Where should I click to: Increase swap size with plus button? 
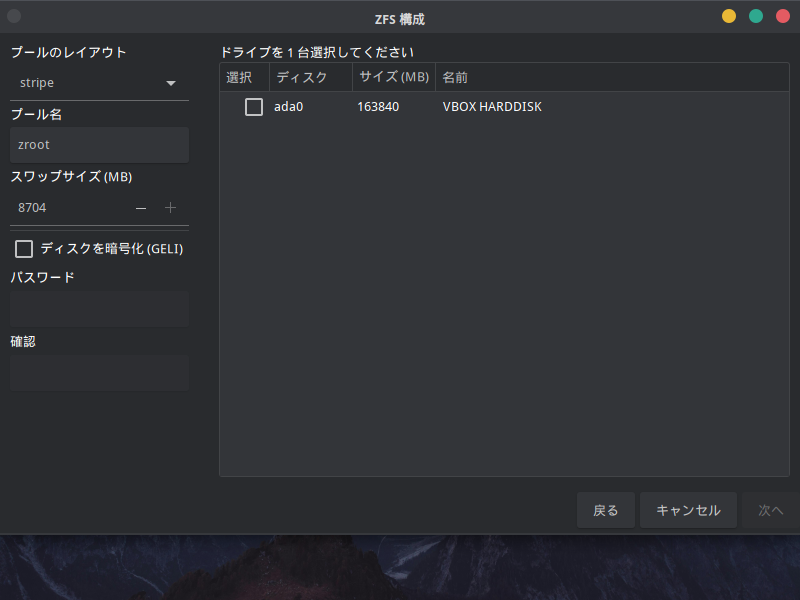pyautogui.click(x=170, y=208)
